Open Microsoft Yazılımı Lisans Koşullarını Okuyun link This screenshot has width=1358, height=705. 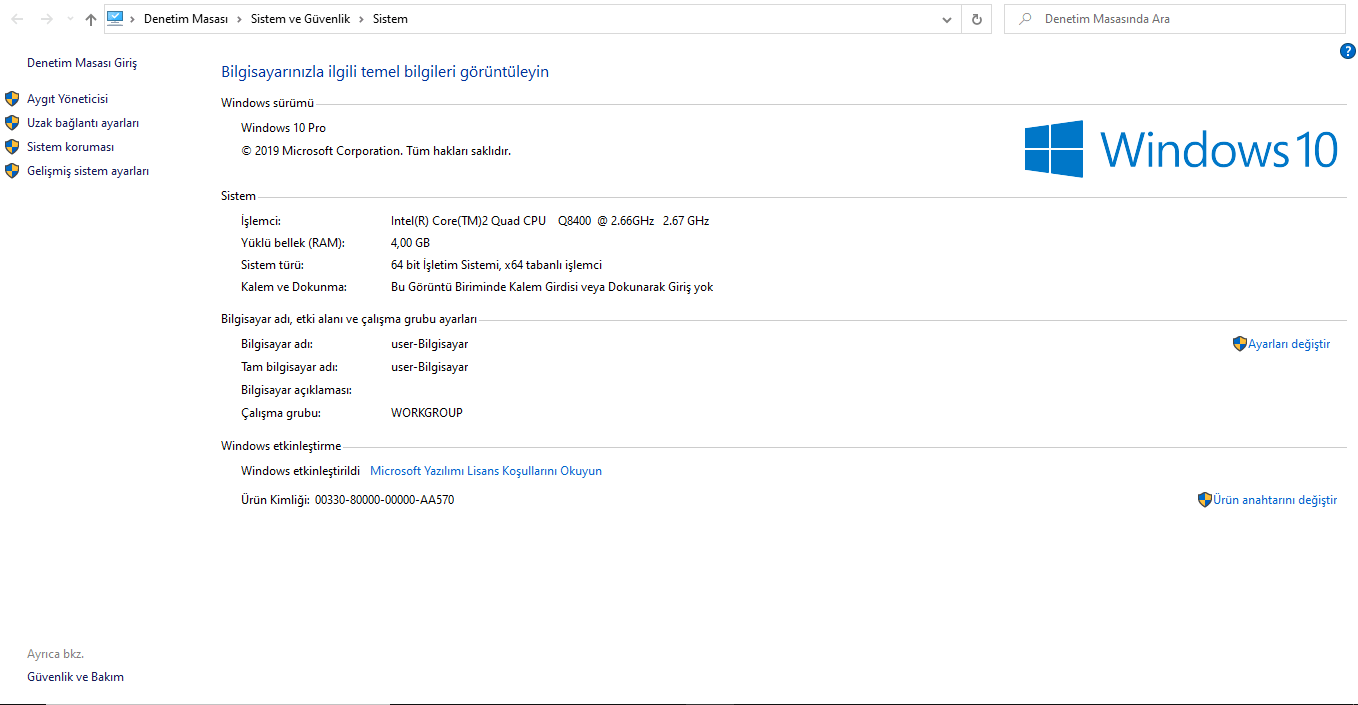pos(486,471)
